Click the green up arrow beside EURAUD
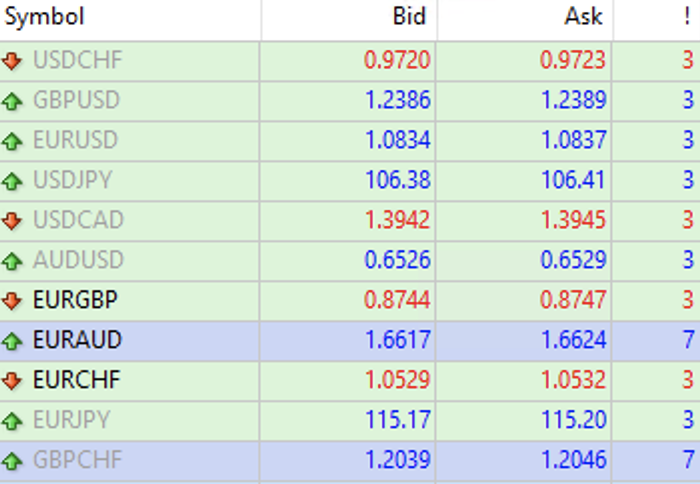The image size is (700, 484). [12, 341]
